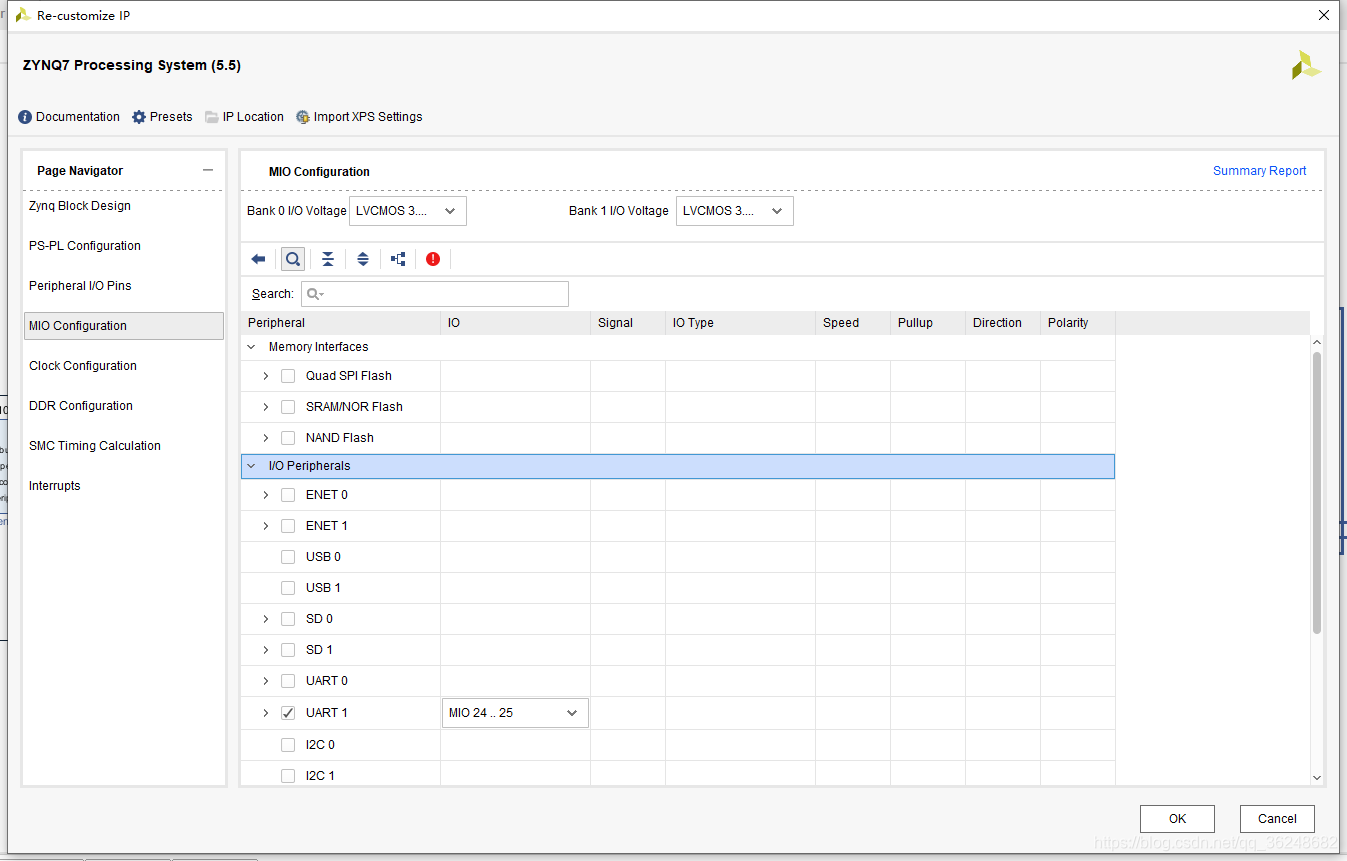Screen dimensions: 1347x861
Task: Enable the ENET 0 checkbox
Action: click(x=288, y=495)
